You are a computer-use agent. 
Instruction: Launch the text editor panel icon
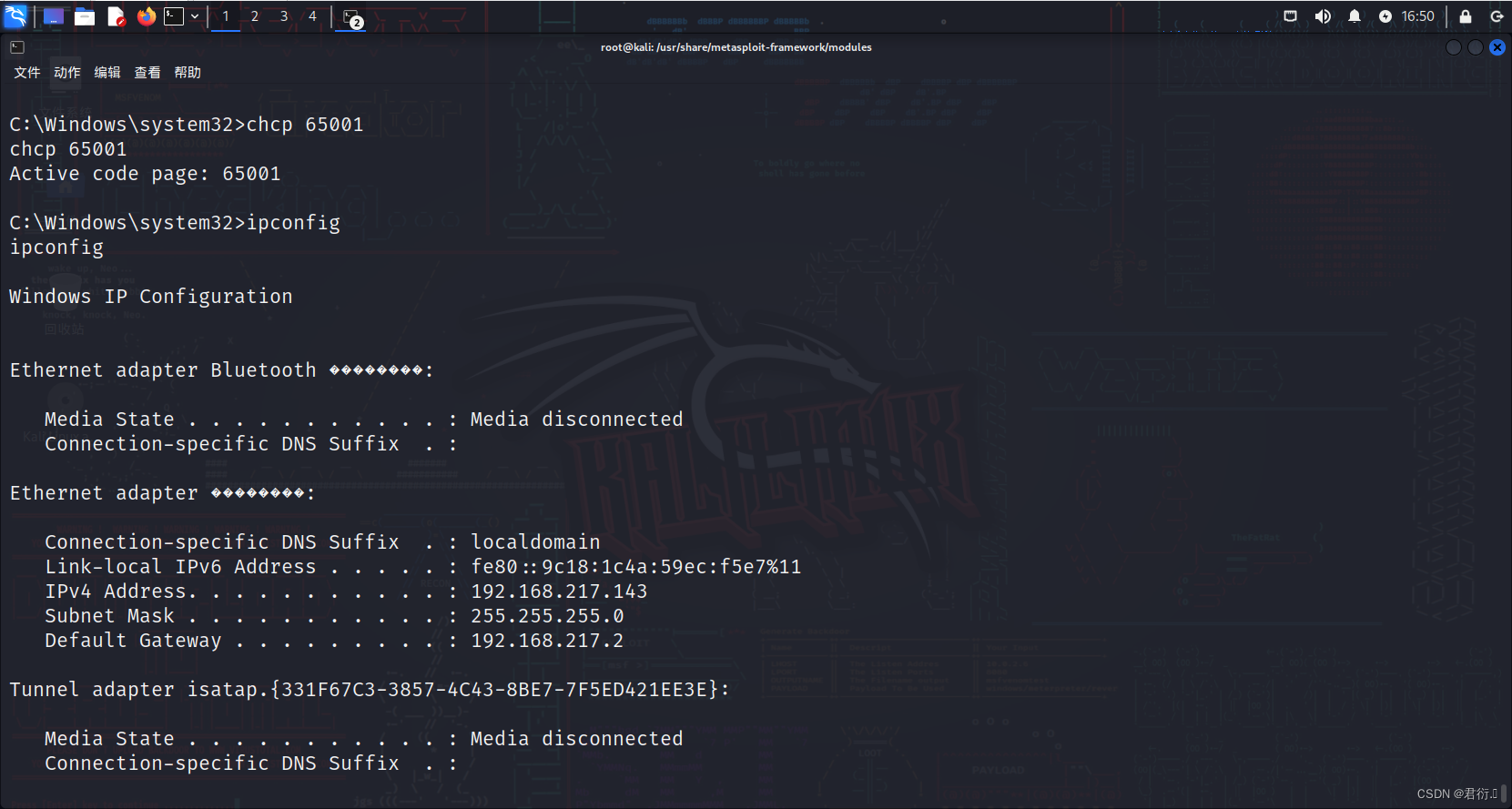[x=116, y=16]
